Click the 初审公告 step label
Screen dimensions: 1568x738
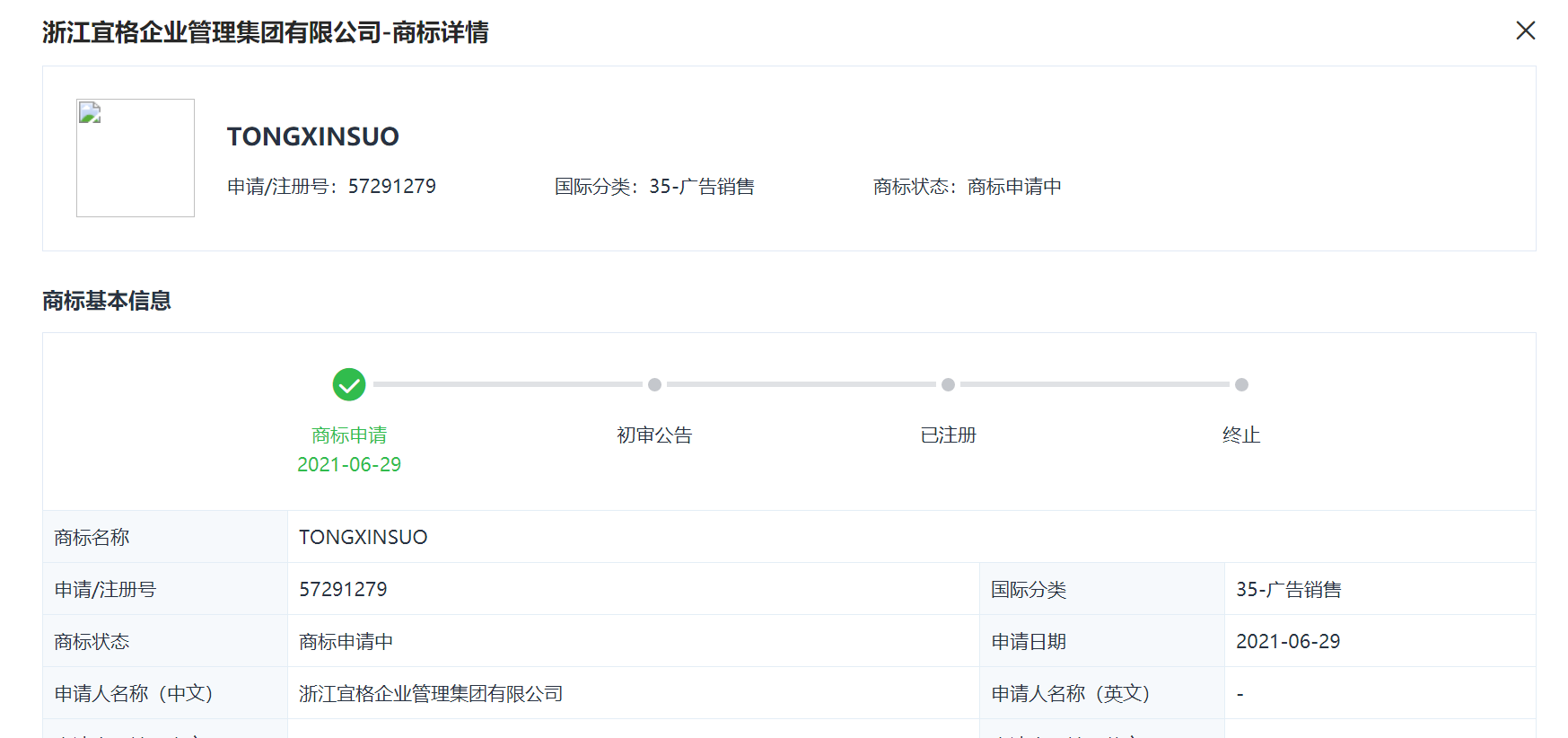(654, 435)
